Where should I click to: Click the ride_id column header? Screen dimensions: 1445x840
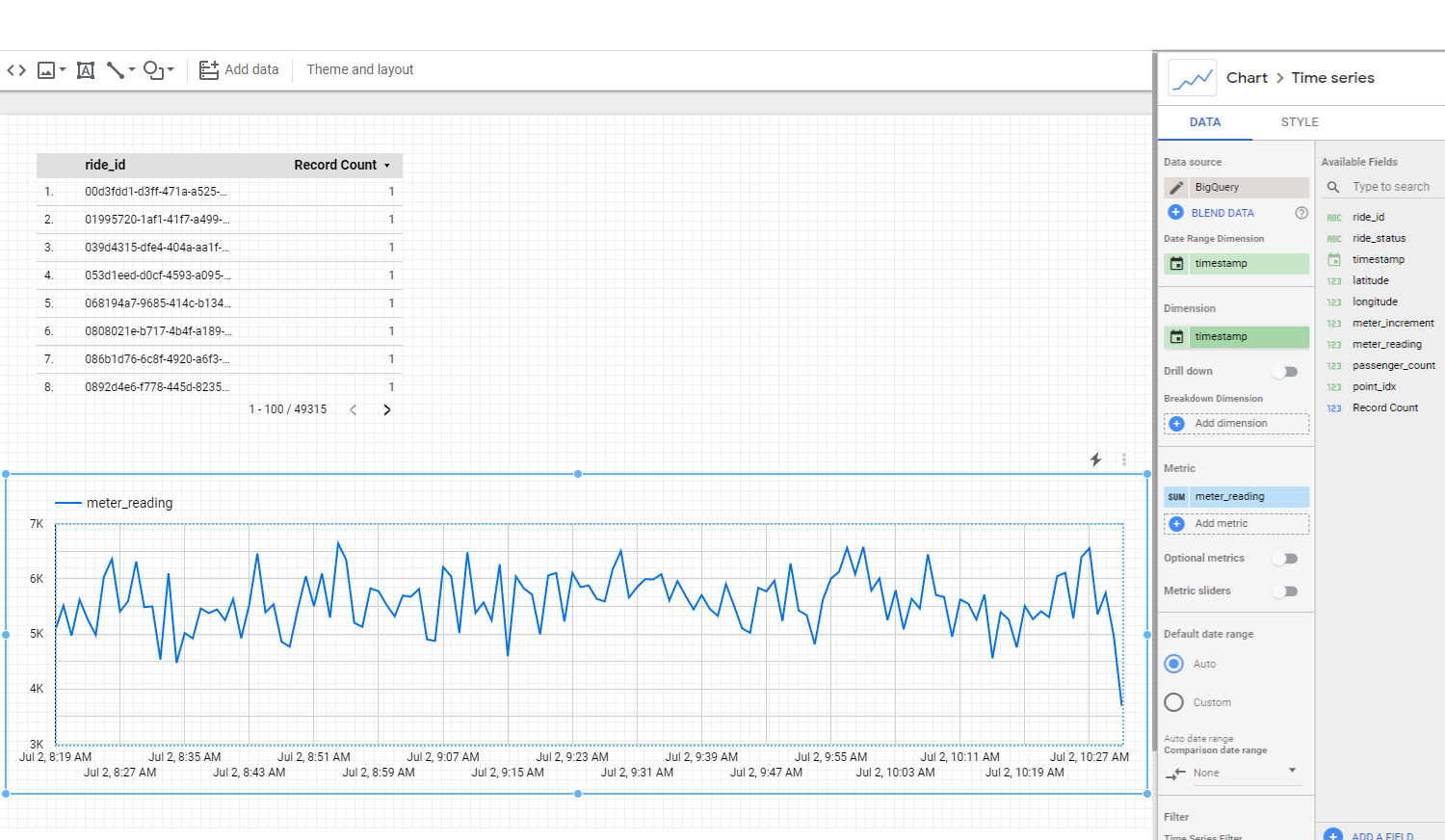coord(105,166)
